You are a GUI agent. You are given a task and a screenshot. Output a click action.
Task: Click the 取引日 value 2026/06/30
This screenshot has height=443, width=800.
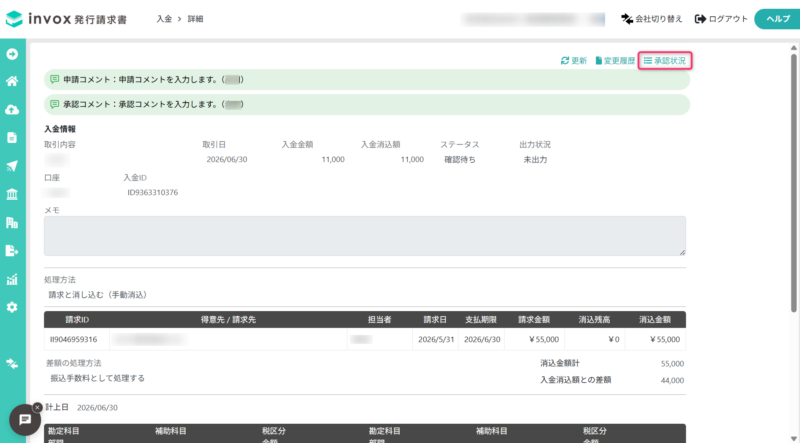pos(227,159)
